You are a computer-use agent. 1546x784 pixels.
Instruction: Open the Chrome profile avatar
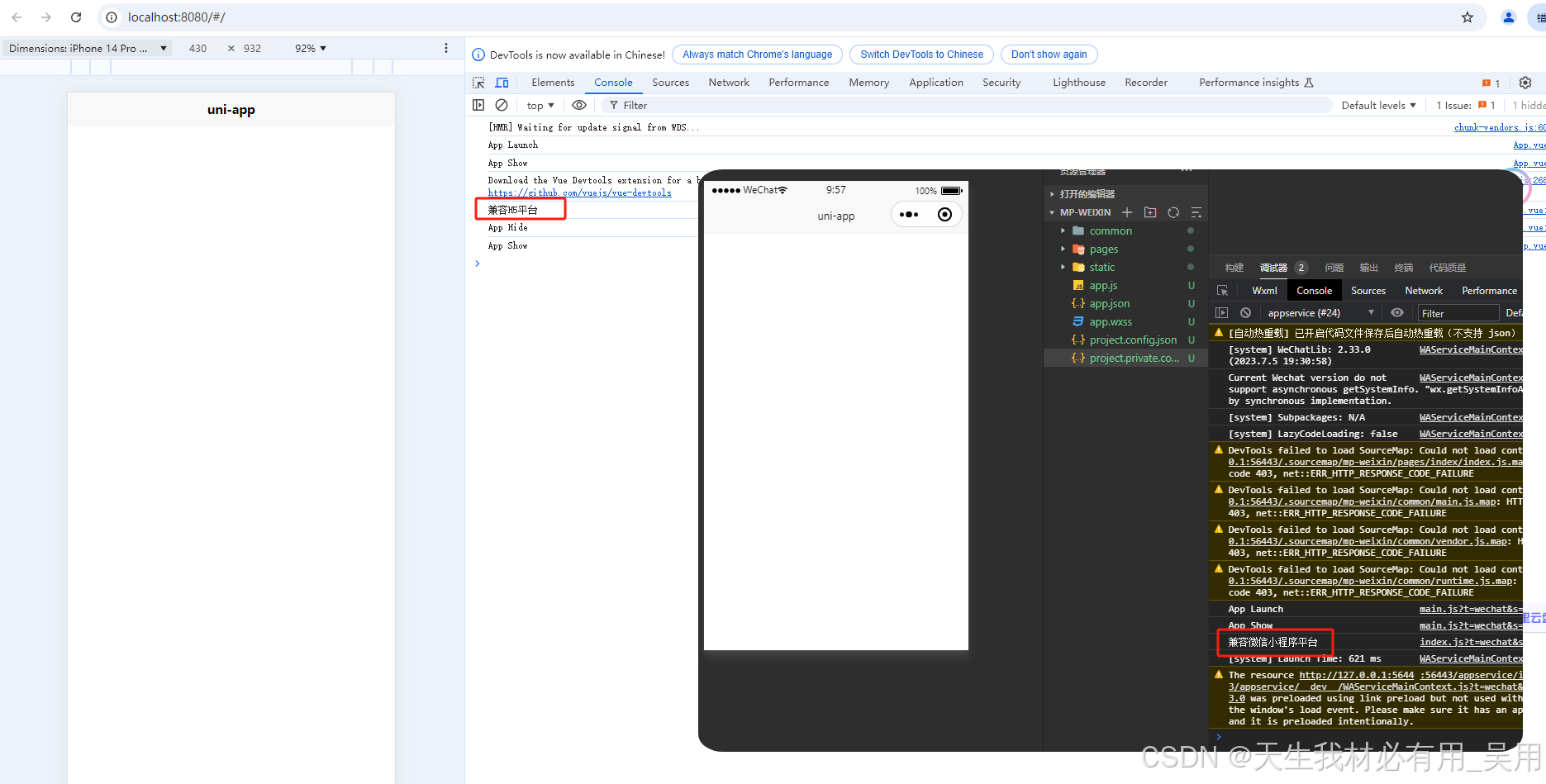(x=1509, y=17)
